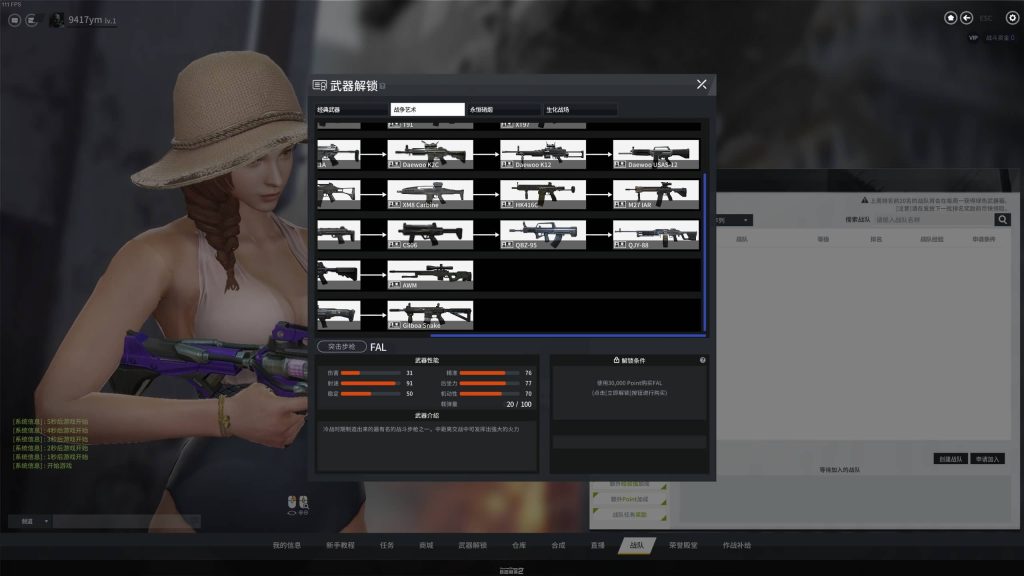This screenshot has width=1024, height=576.
Task: Click the help question mark in unlock conditions
Action: click(x=702, y=360)
